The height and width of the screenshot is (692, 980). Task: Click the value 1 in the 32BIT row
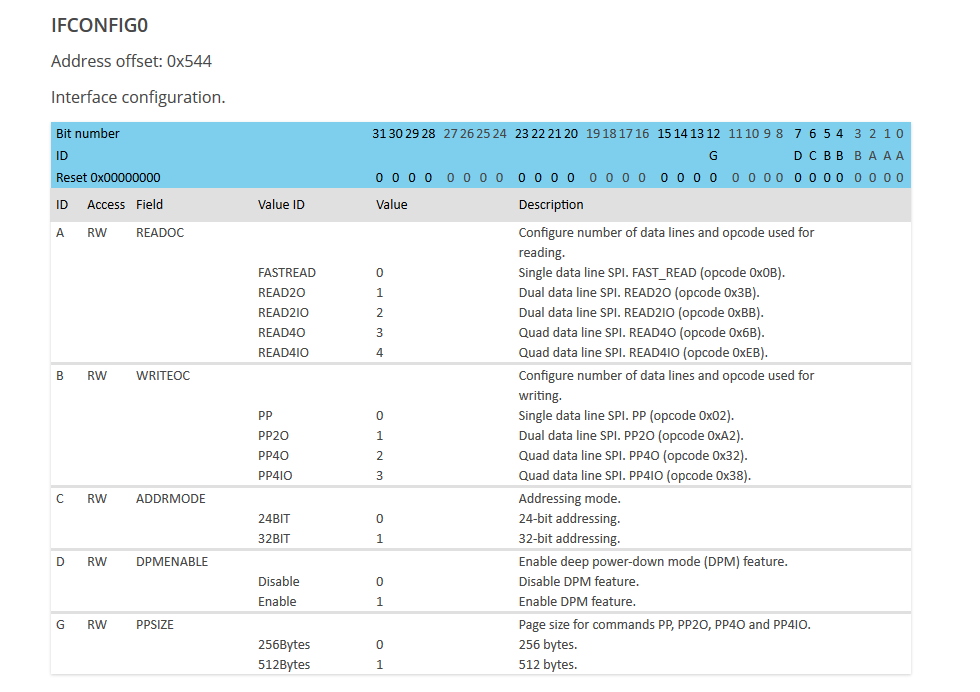(379, 539)
